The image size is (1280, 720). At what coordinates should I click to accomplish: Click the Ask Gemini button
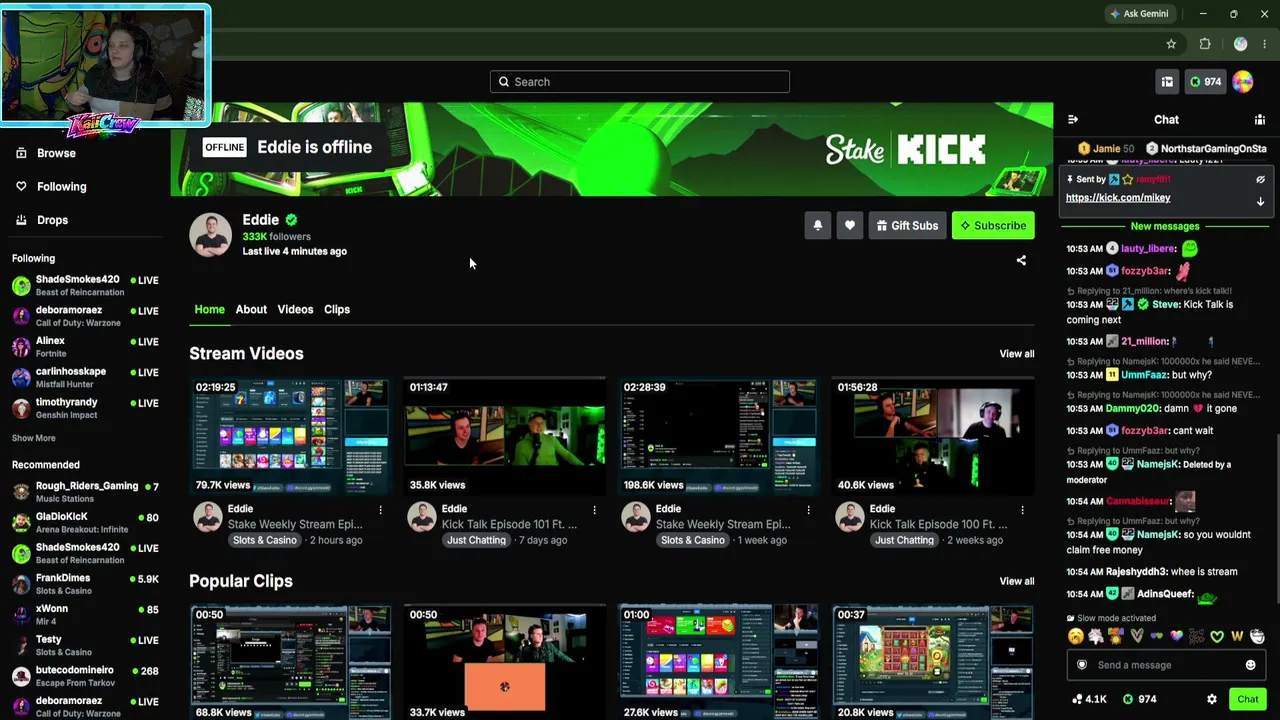coord(1139,14)
